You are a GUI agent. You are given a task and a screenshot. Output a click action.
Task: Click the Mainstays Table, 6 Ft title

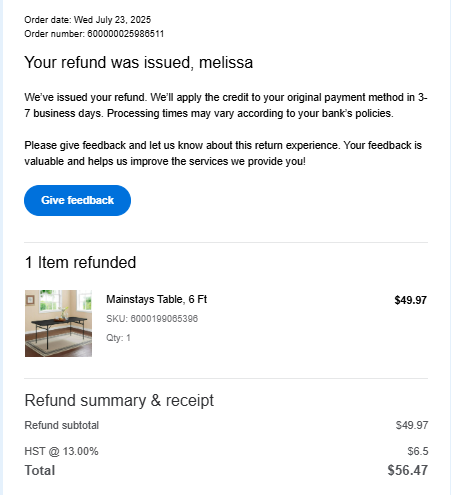point(156,299)
